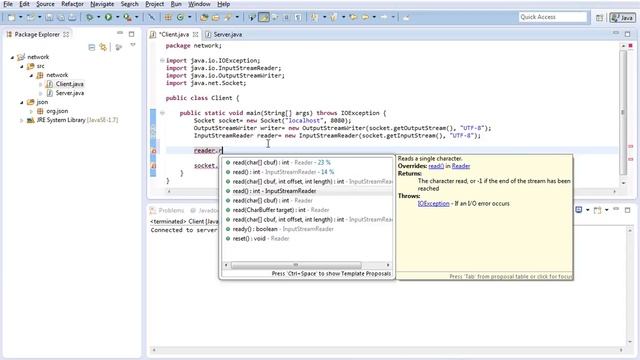Screen dimensions: 640x360
Task: Open the Window menu
Action: pyautogui.click(x=199, y=4)
